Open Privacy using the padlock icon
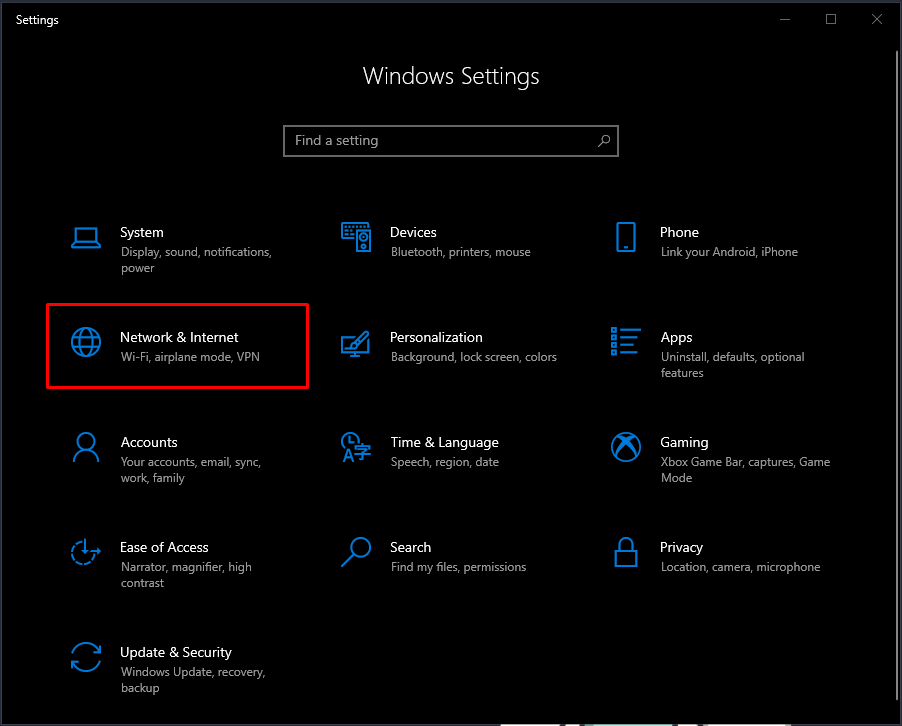902x726 pixels. 626,552
